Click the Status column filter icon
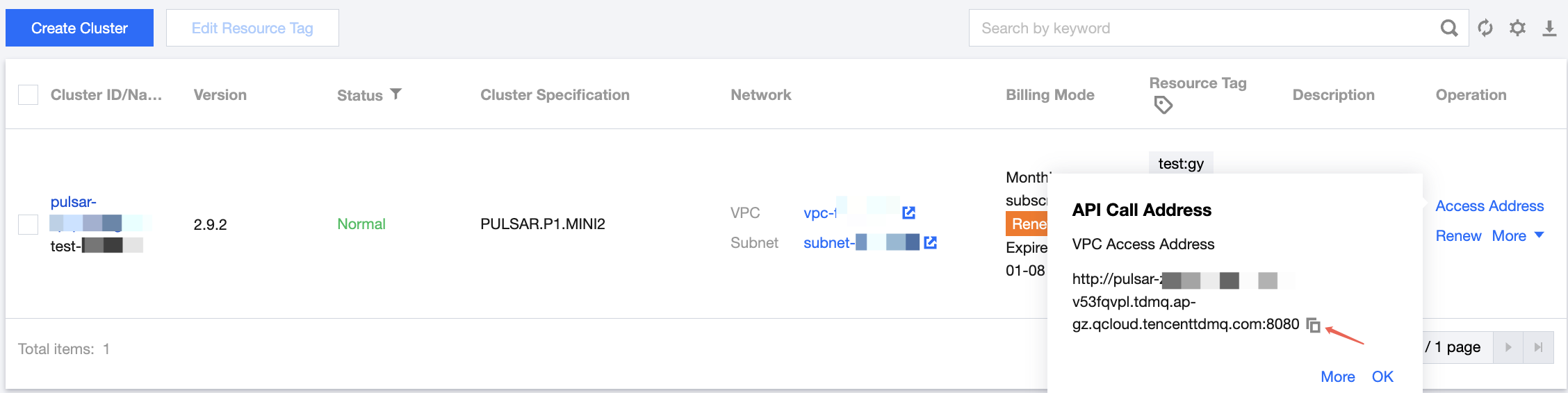The width and height of the screenshot is (1568, 393). click(x=395, y=94)
